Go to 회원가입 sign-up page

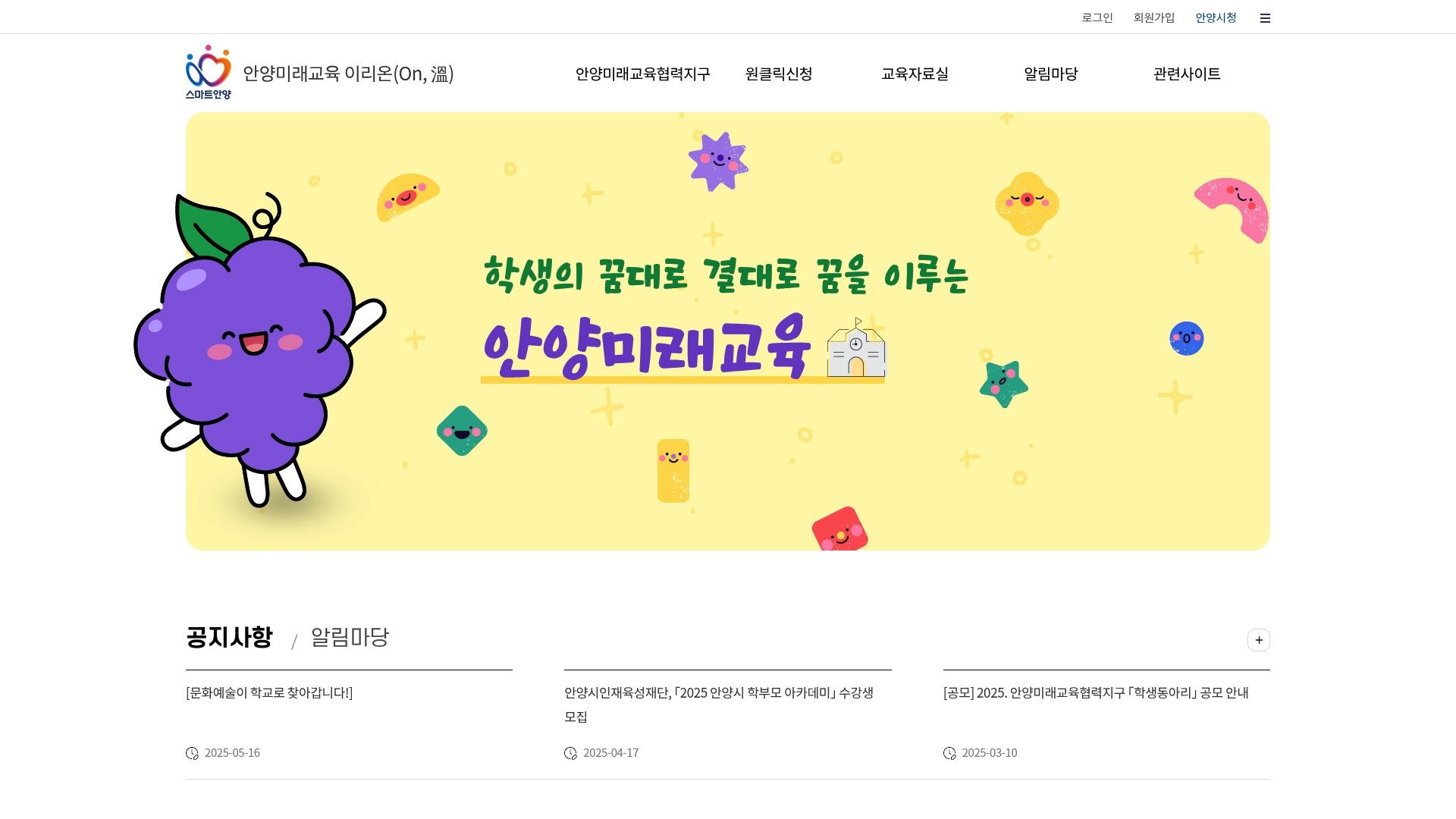pos(1154,17)
